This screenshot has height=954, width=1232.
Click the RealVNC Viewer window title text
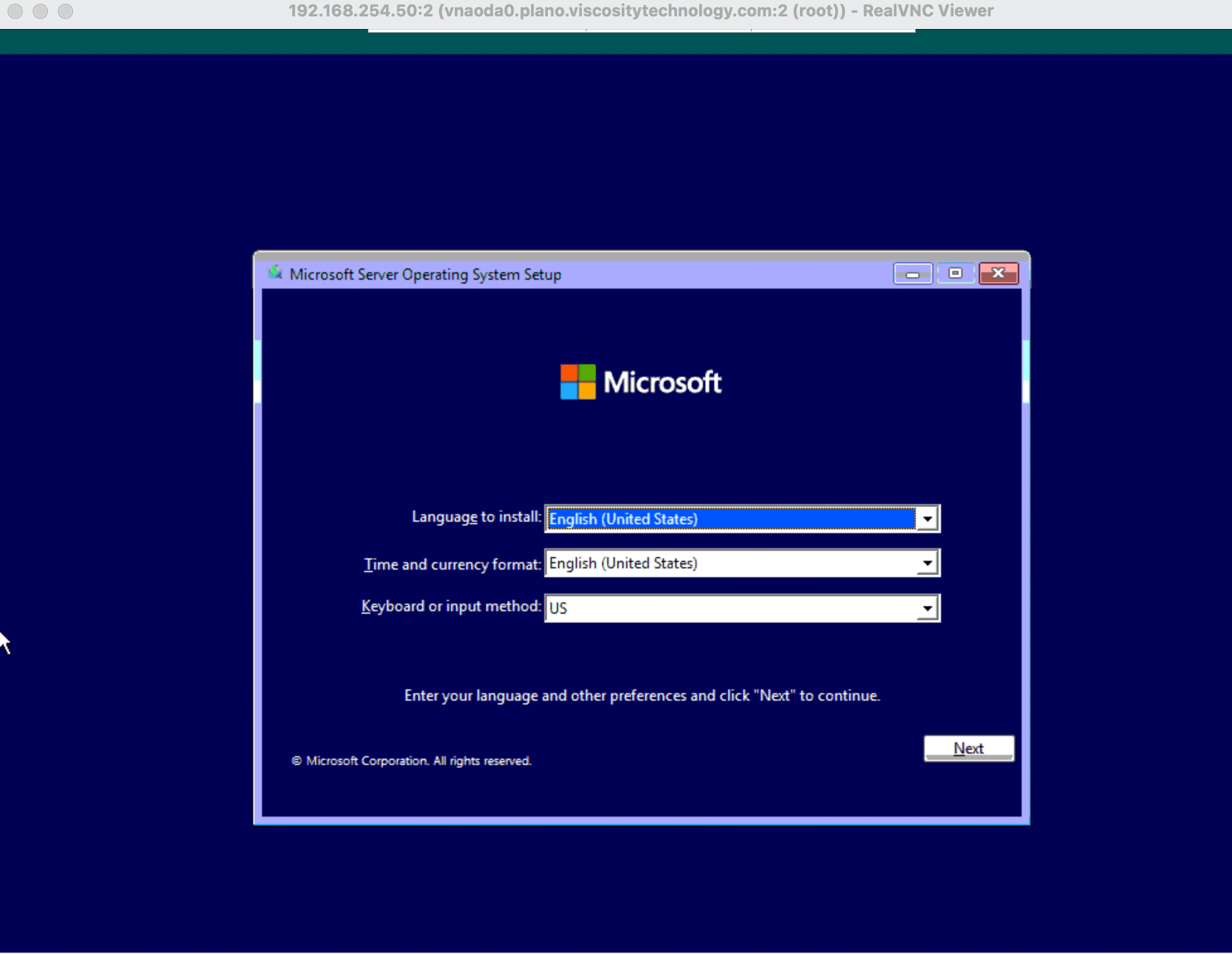pos(641,11)
